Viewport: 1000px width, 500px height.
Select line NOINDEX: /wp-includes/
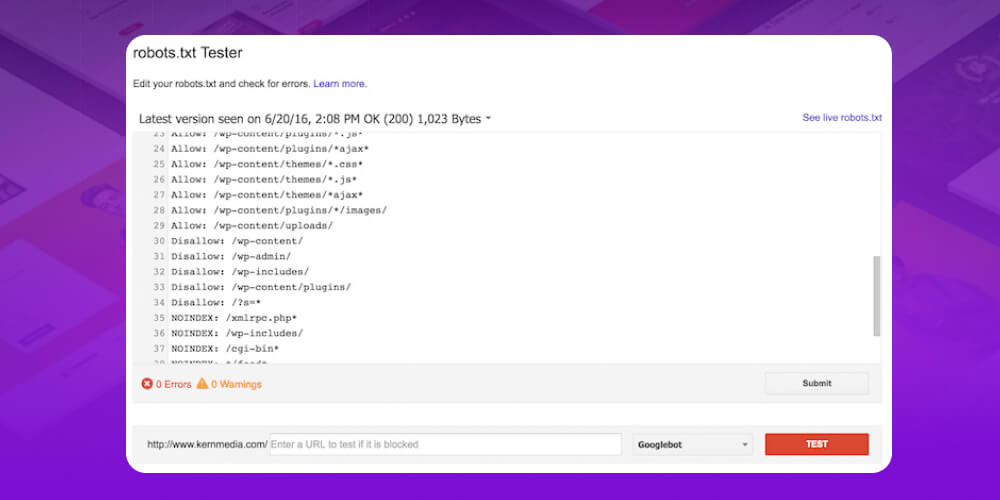237,333
